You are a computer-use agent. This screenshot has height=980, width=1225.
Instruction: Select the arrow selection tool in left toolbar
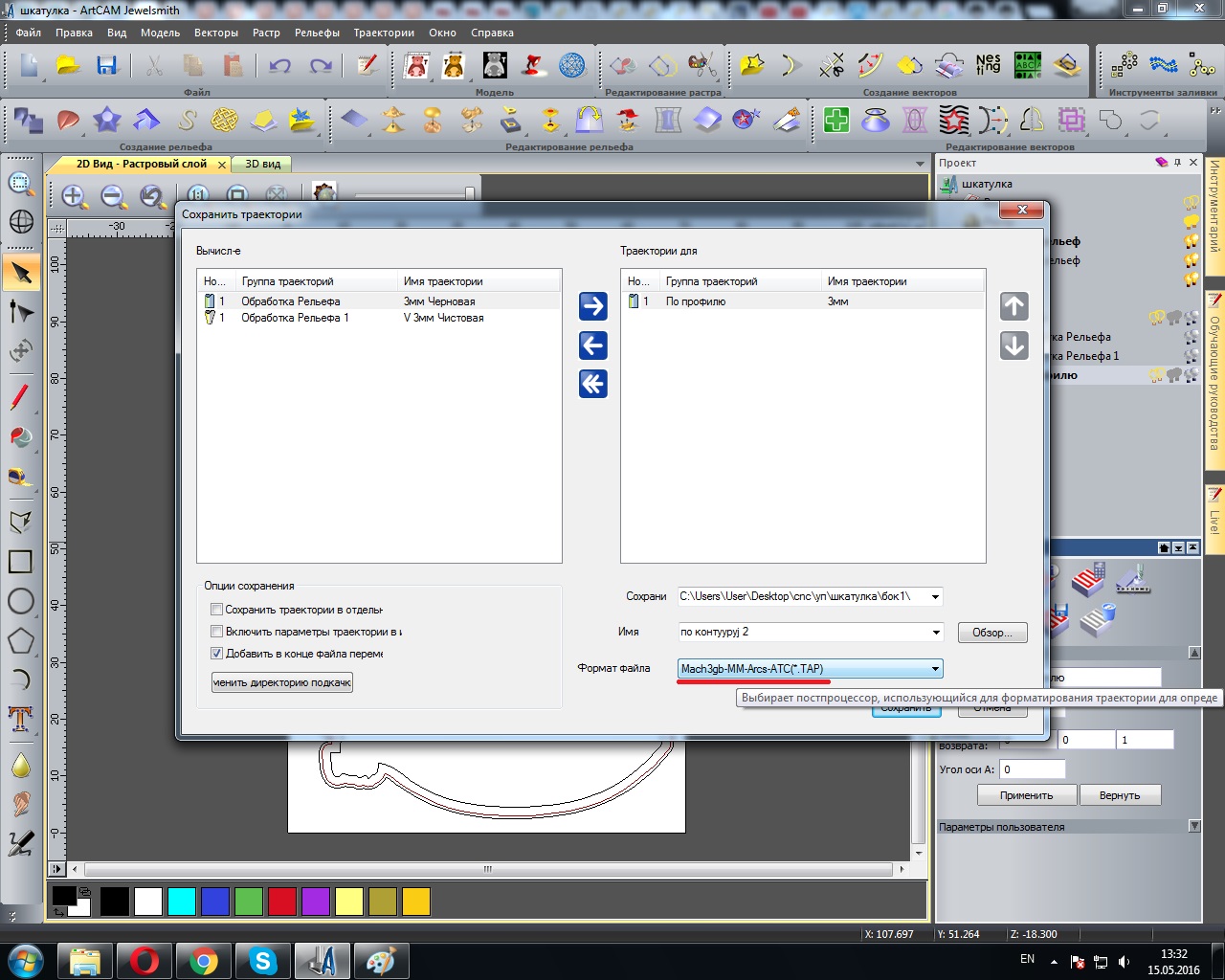click(x=21, y=274)
